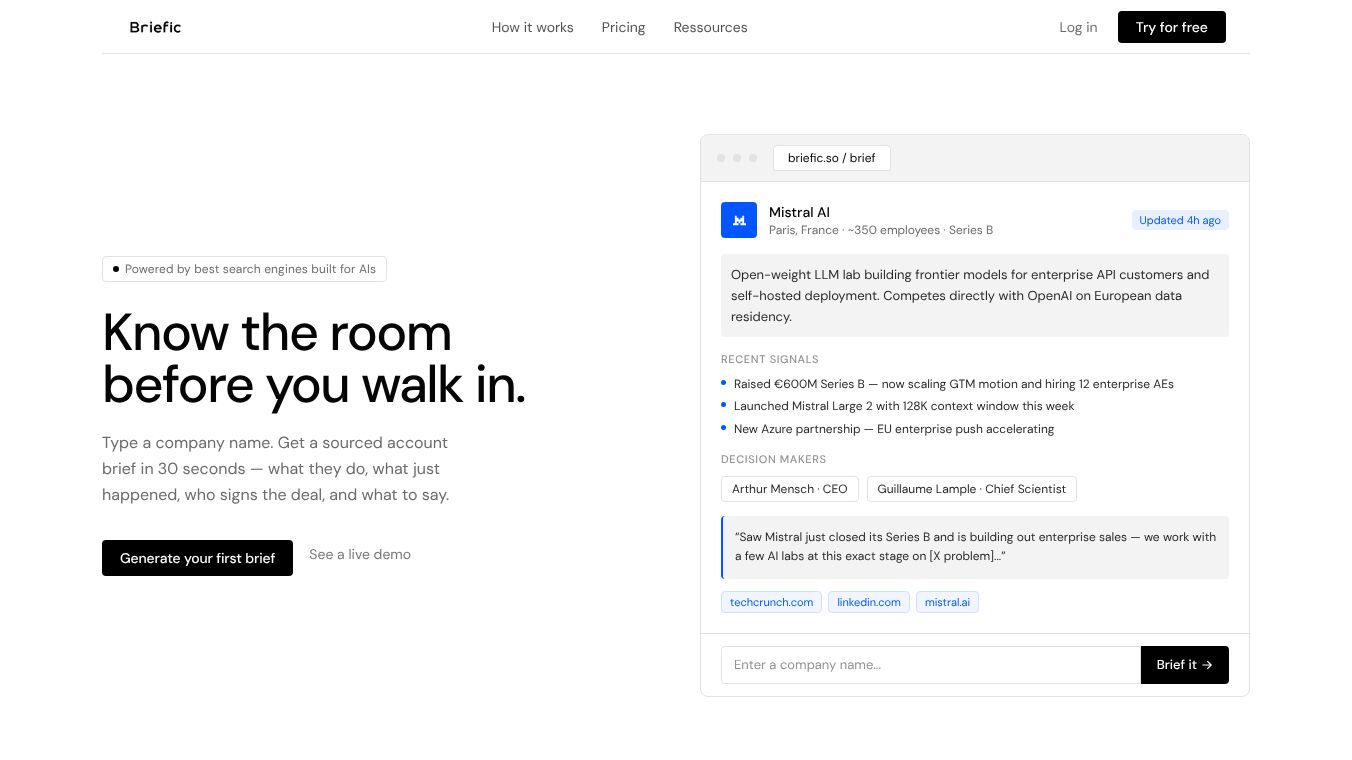Viewport: 1352px width, 760px height.
Task: Focus the Enter a company name field
Action: [931, 665]
